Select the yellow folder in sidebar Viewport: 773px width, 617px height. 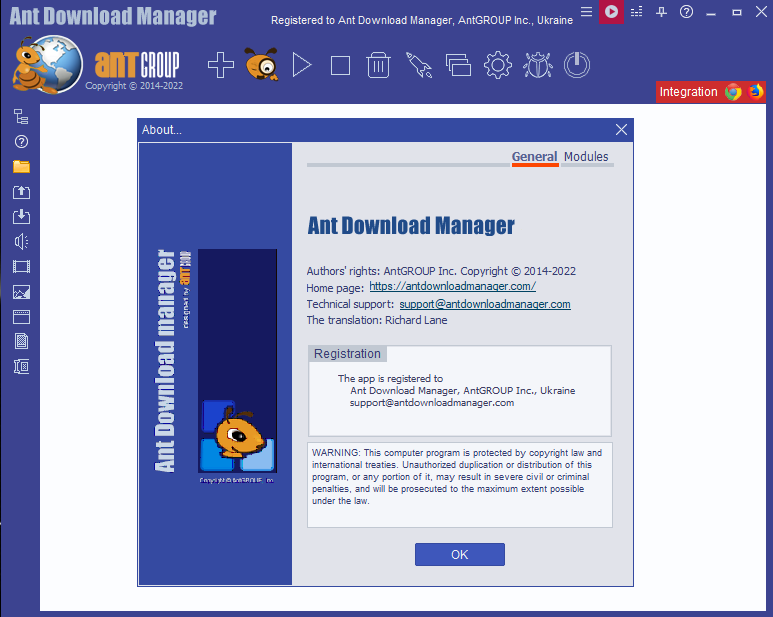click(21, 167)
